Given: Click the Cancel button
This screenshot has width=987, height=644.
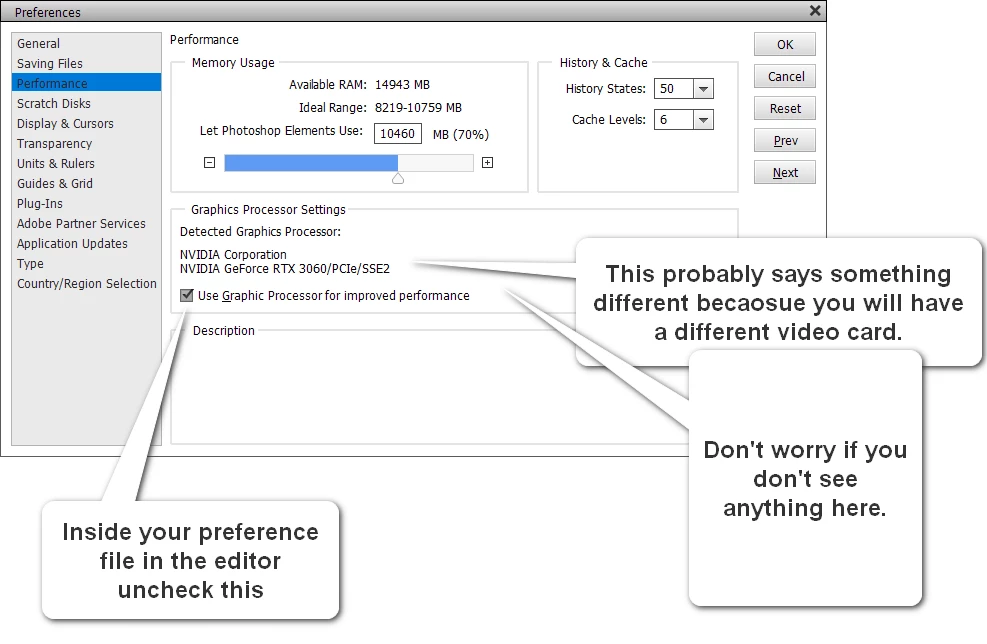Looking at the screenshot, I should point(784,77).
